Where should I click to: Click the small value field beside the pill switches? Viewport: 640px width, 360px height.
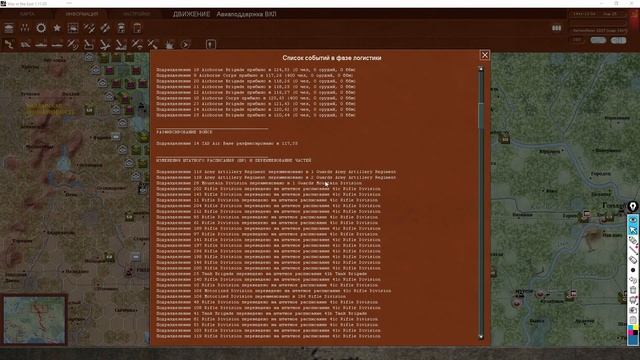[x=577, y=40]
